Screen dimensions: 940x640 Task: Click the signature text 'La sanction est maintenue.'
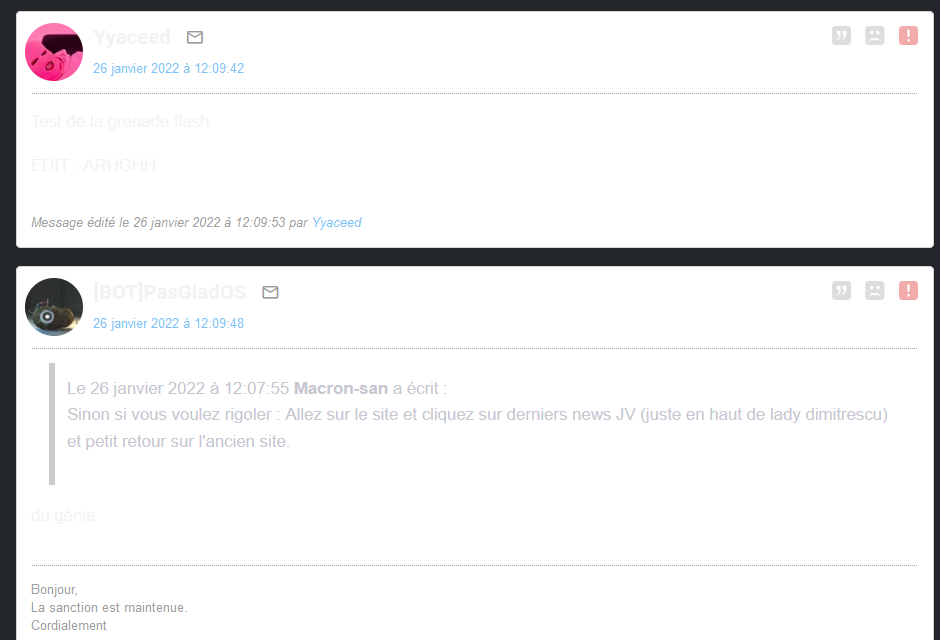(109, 608)
